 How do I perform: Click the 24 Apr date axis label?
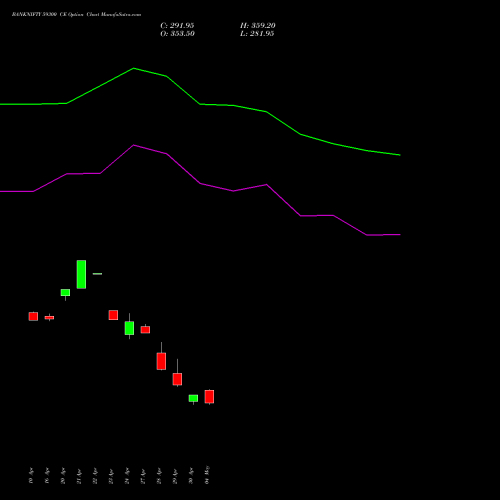pyautogui.click(x=127, y=476)
